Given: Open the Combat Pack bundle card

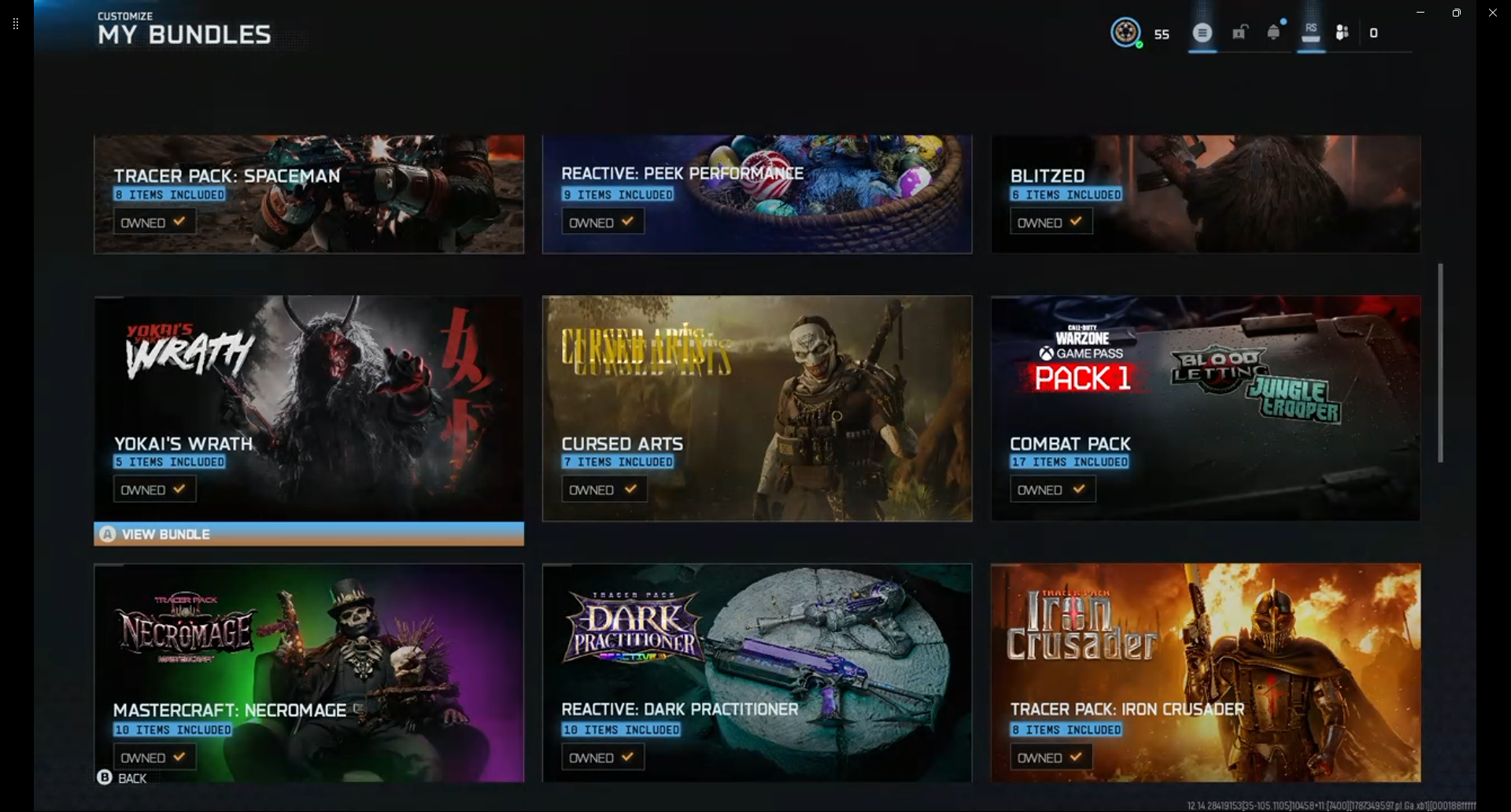Looking at the screenshot, I should (x=1206, y=408).
